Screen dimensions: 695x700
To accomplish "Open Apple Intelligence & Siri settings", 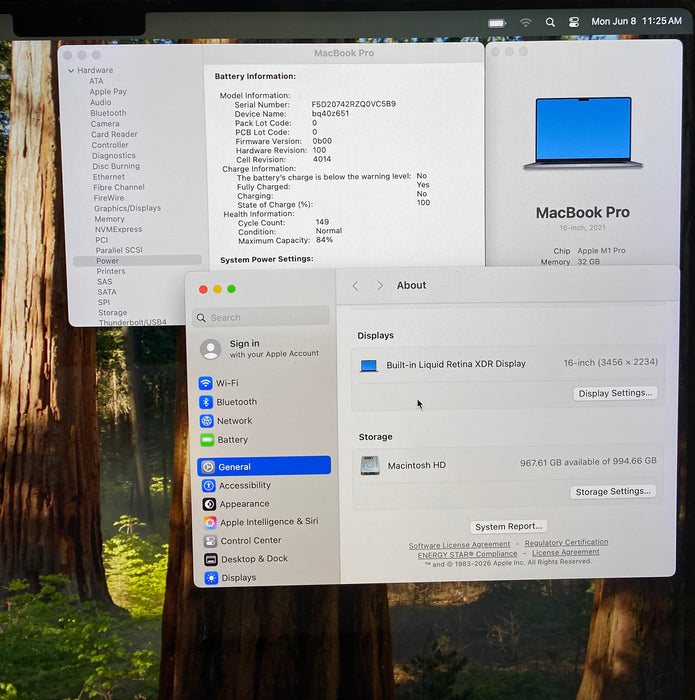I will (263, 522).
